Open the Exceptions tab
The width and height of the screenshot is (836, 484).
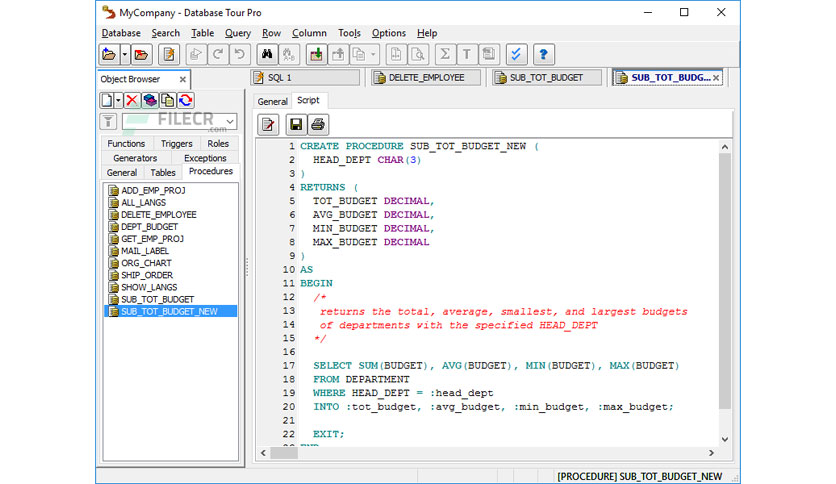point(205,158)
